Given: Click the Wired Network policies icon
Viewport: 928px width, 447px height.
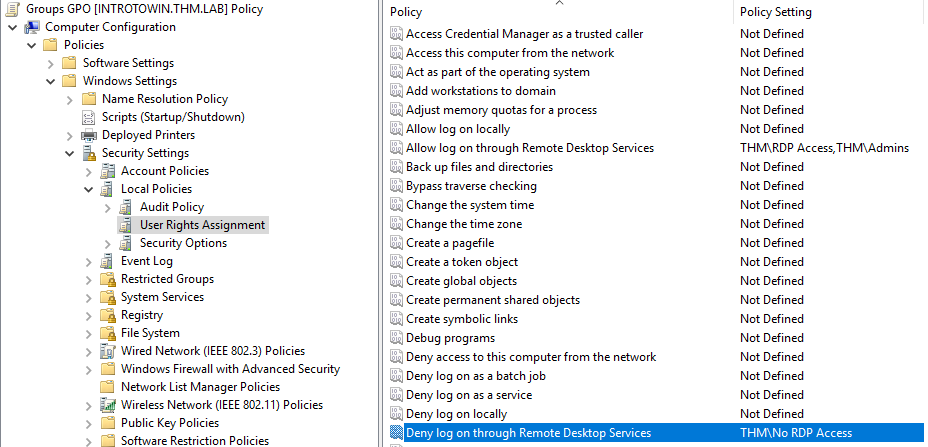Looking at the screenshot, I should pos(108,351).
